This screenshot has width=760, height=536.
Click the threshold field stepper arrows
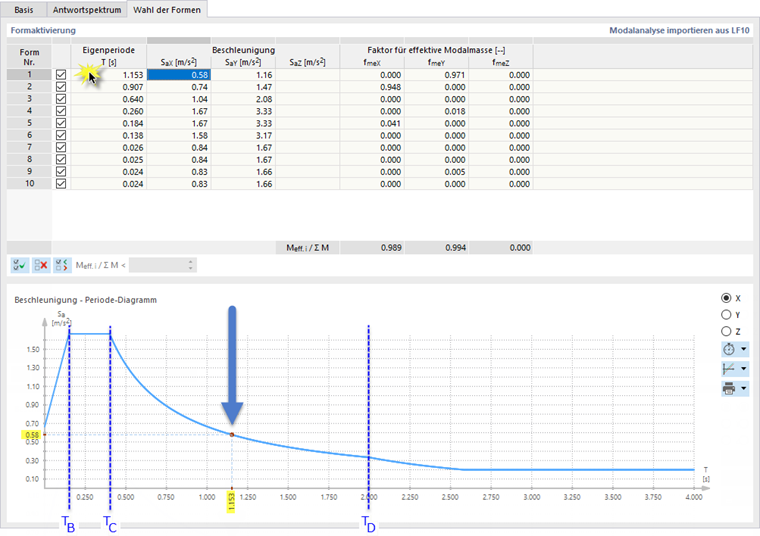pos(190,265)
